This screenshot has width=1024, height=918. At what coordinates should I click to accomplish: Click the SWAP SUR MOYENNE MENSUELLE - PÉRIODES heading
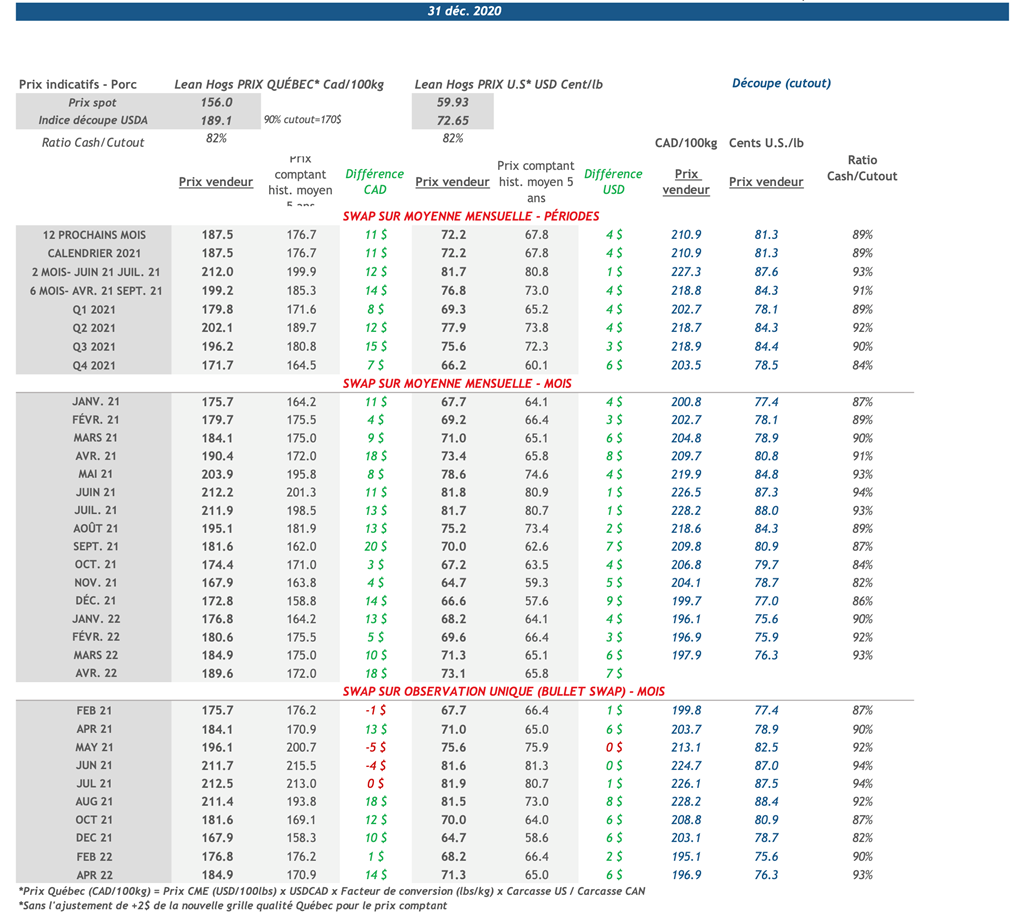coord(471,216)
